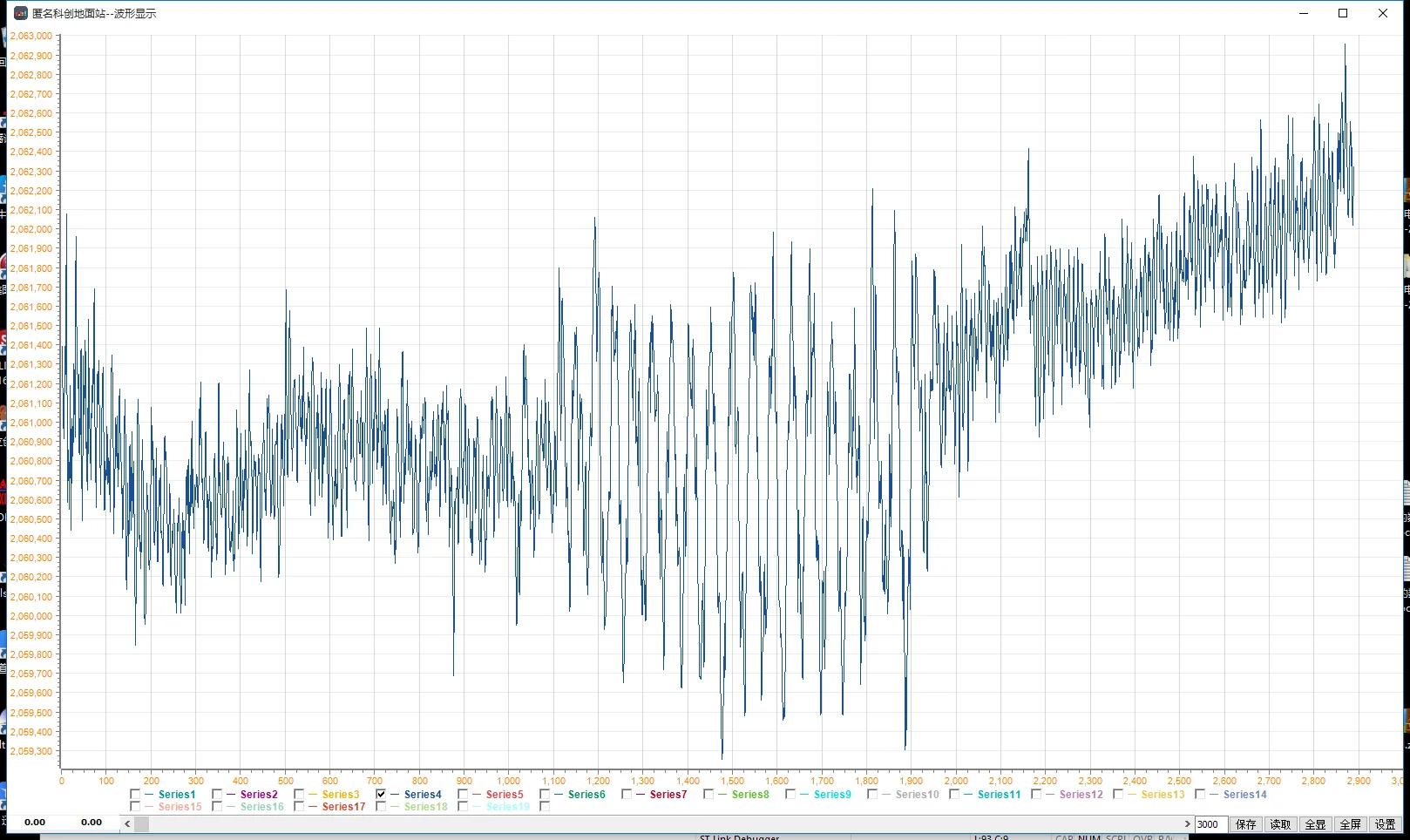Image resolution: width=1410 pixels, height=840 pixels.
Task: Maximize the waveform display window
Action: (1343, 13)
